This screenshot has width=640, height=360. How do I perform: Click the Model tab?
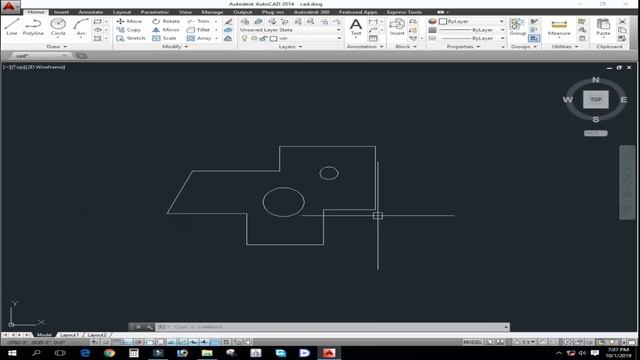(44, 335)
